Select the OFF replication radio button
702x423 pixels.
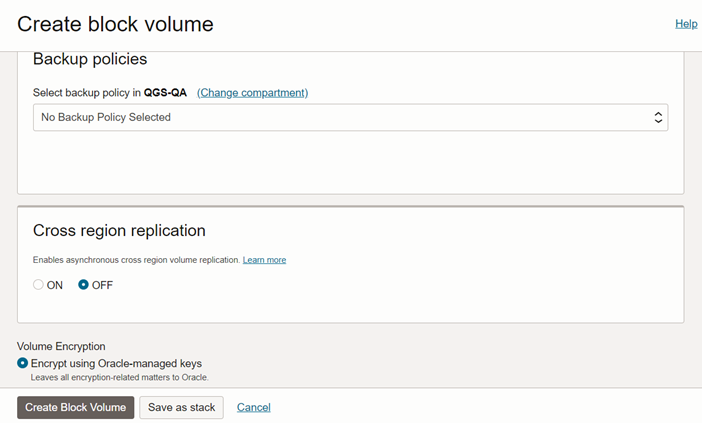point(84,285)
